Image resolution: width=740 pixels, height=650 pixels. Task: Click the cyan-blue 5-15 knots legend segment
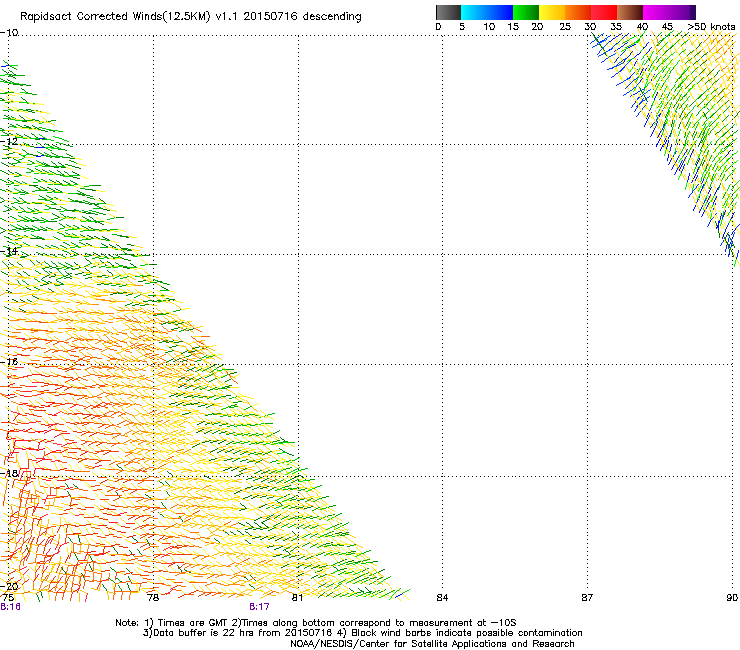(x=487, y=12)
